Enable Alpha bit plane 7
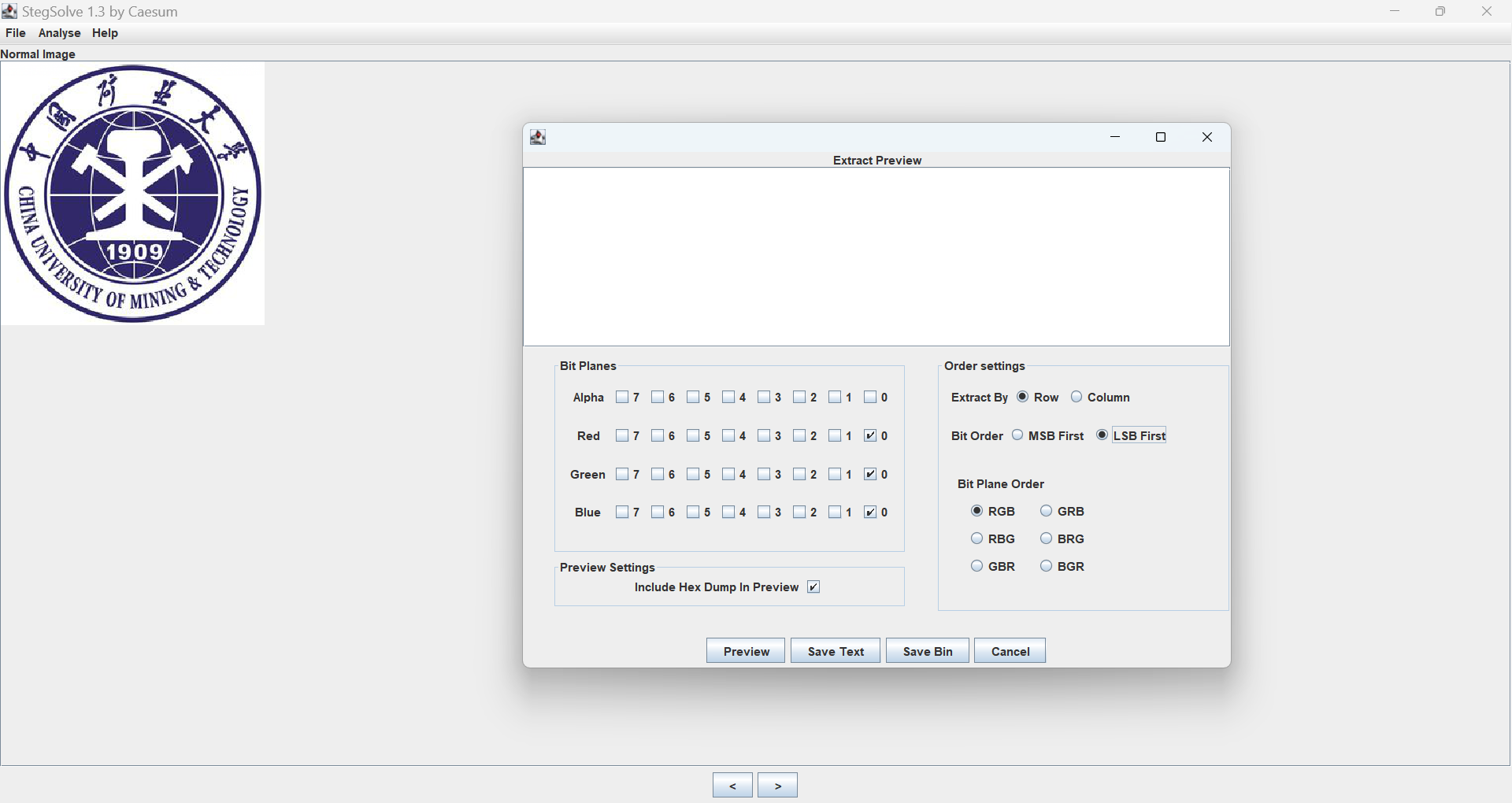 [x=622, y=398]
